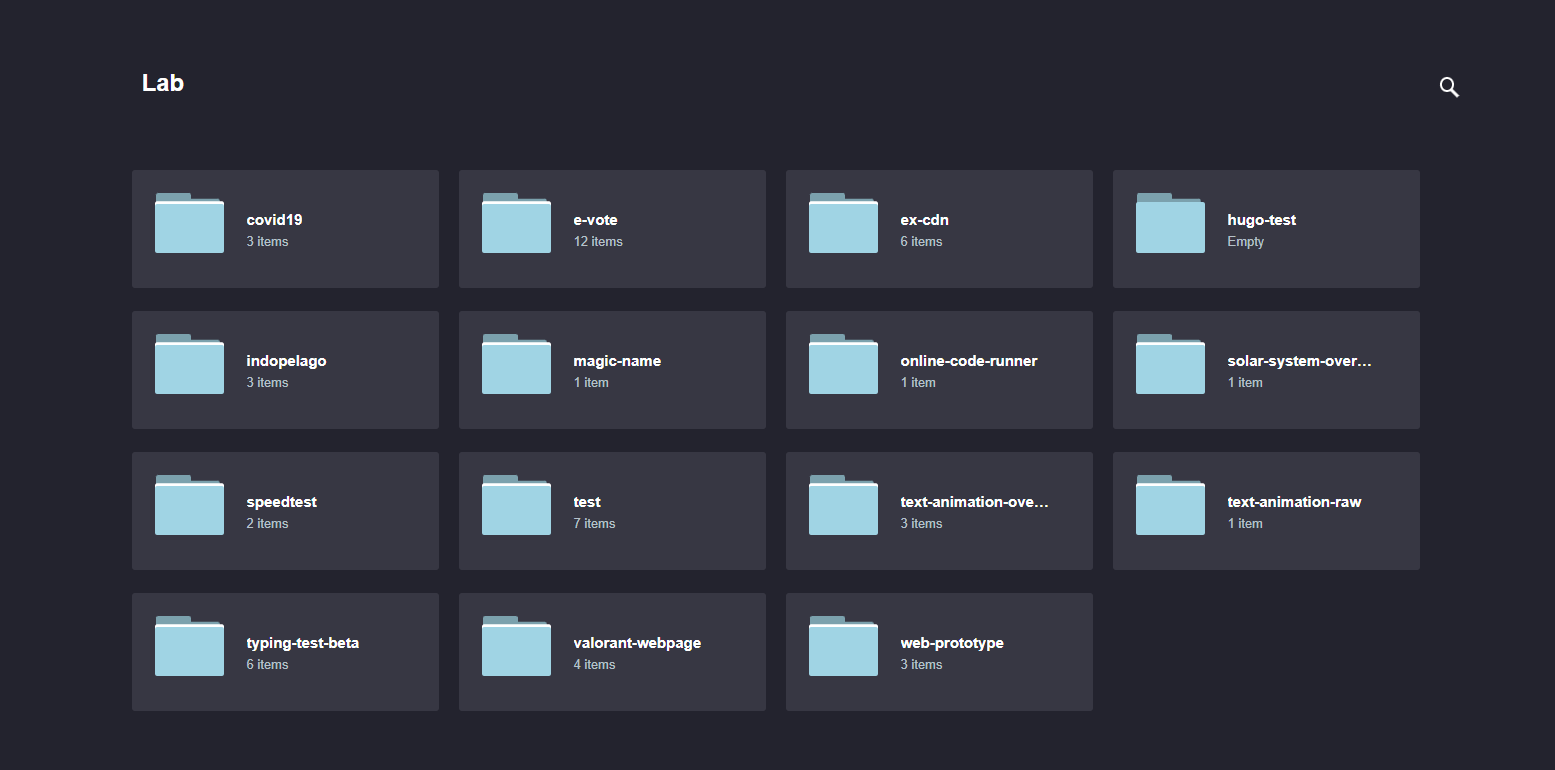Image resolution: width=1555 pixels, height=770 pixels.
Task: Click the e-vote folder icon
Action: coord(516,224)
